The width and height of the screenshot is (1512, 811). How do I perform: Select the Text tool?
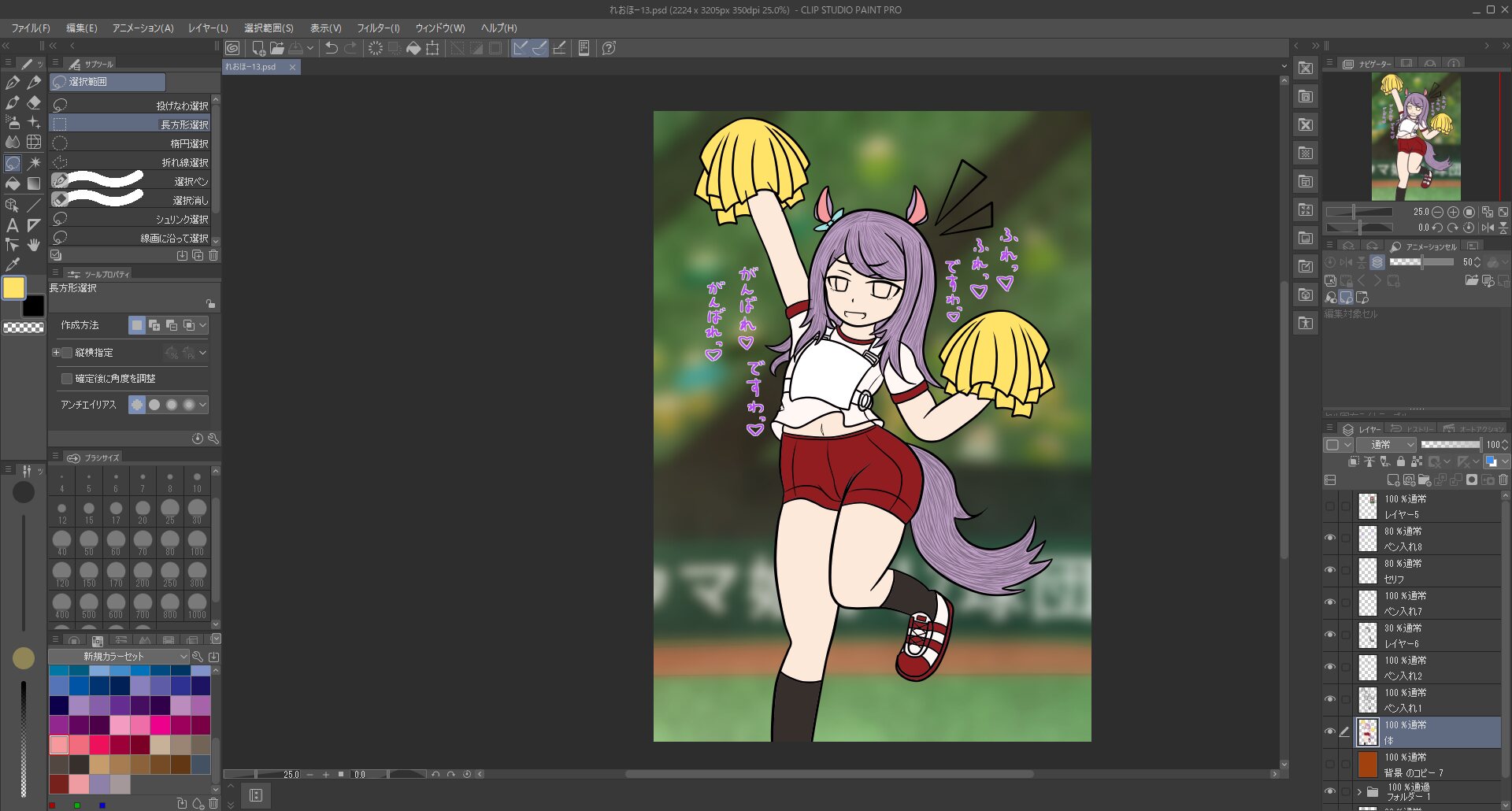13,225
